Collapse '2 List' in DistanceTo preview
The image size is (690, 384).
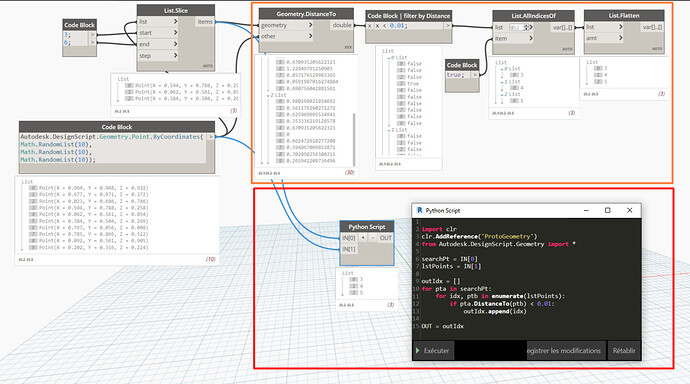268,95
